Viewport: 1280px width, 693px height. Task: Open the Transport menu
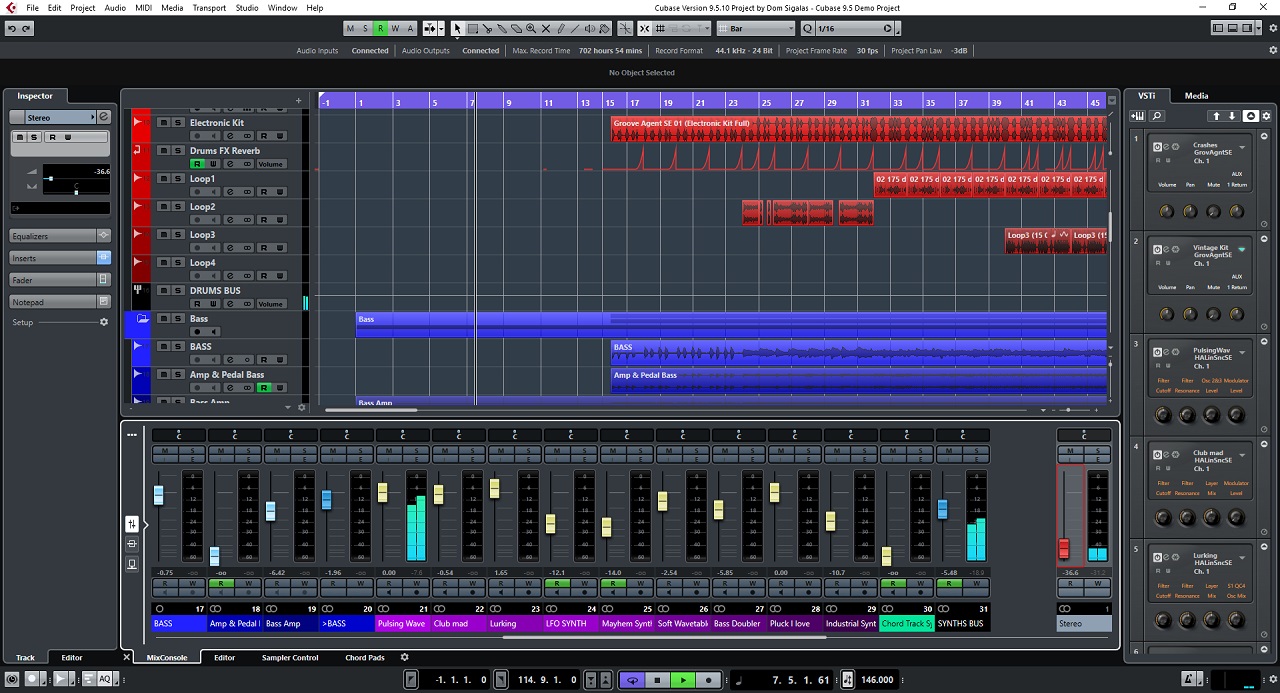point(208,8)
